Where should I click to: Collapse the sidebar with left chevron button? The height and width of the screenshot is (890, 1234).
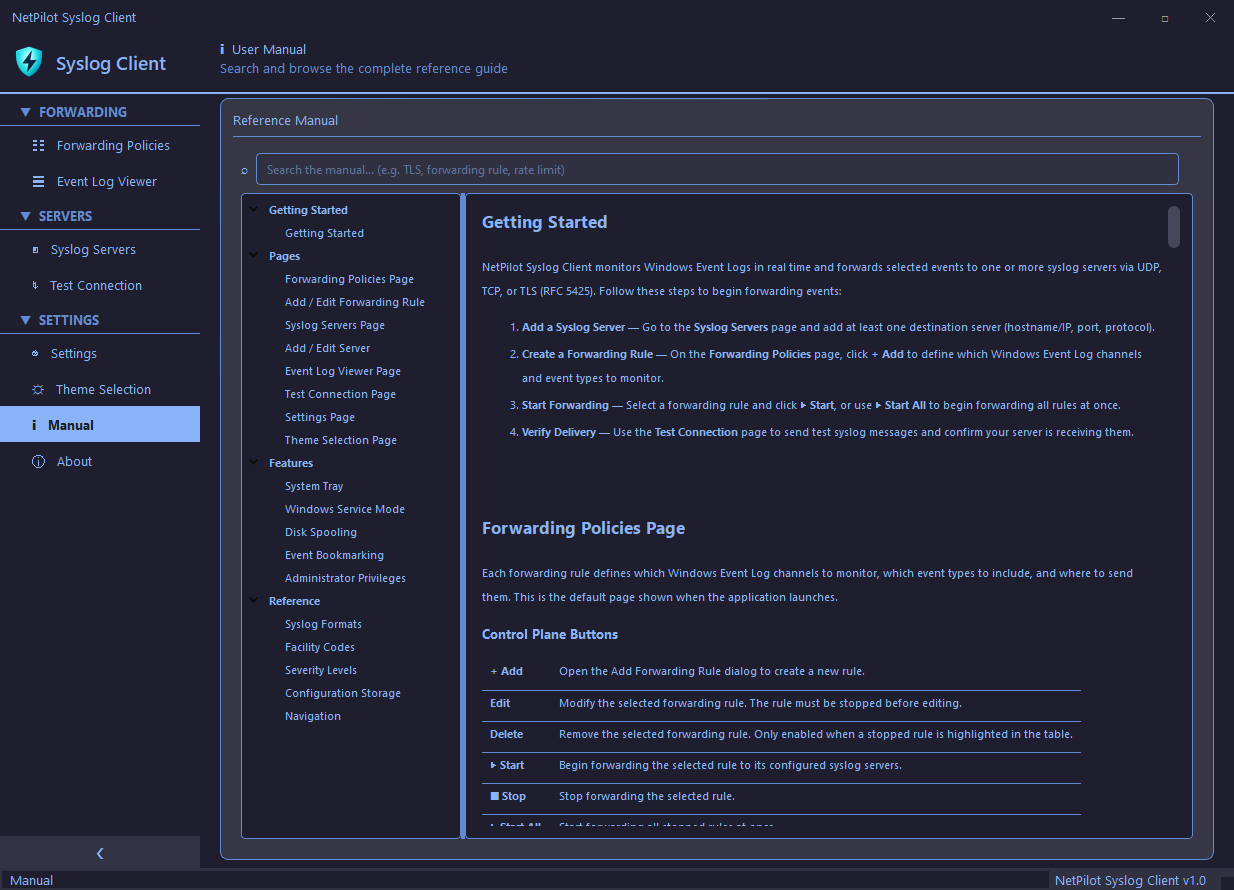pyautogui.click(x=100, y=853)
